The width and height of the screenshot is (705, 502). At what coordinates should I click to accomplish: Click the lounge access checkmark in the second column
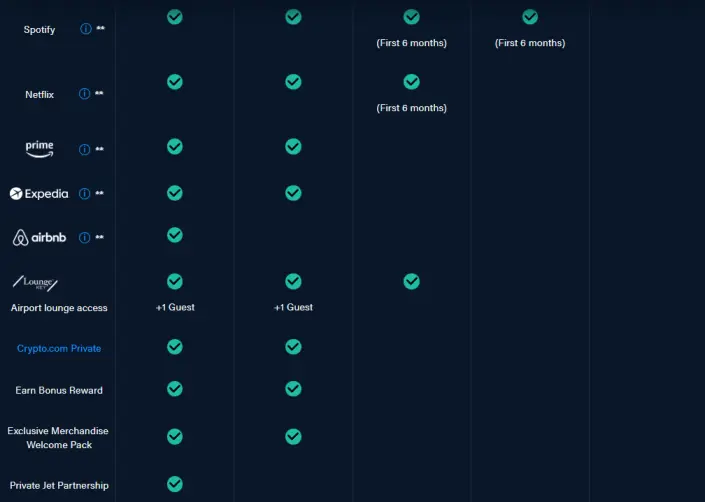tap(293, 281)
